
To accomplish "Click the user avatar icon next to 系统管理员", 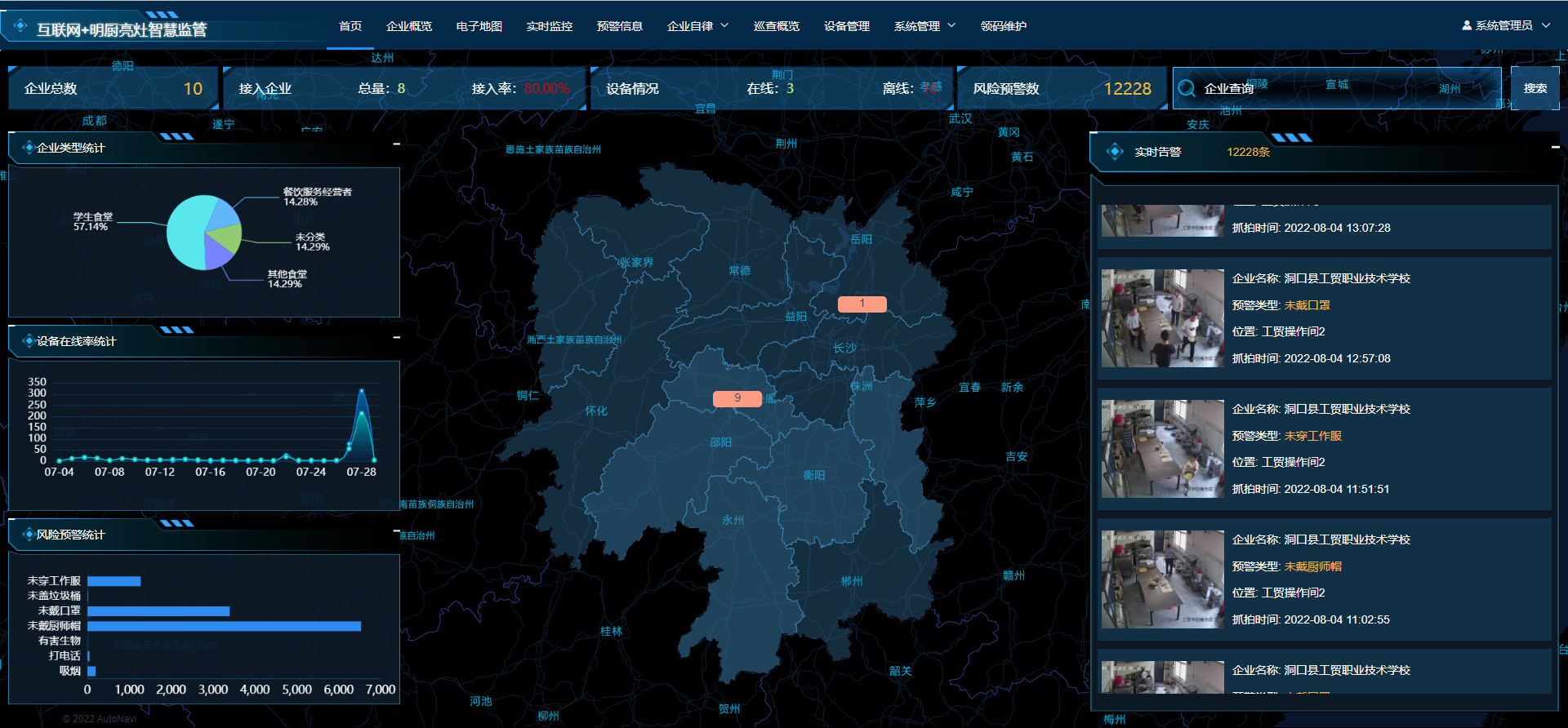I will pyautogui.click(x=1467, y=26).
